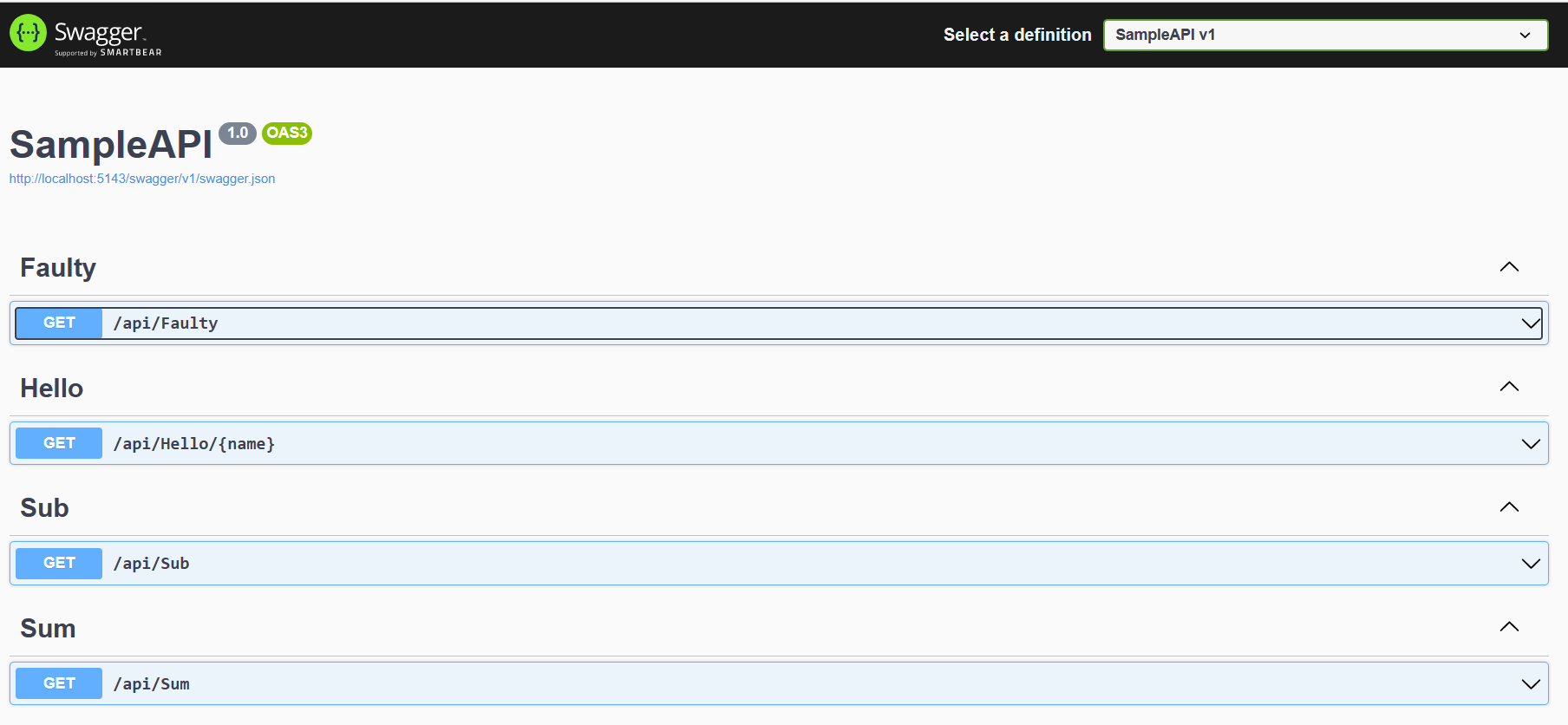
Task: Expand /api/Hello/{name} with its down arrow
Action: [1531, 443]
